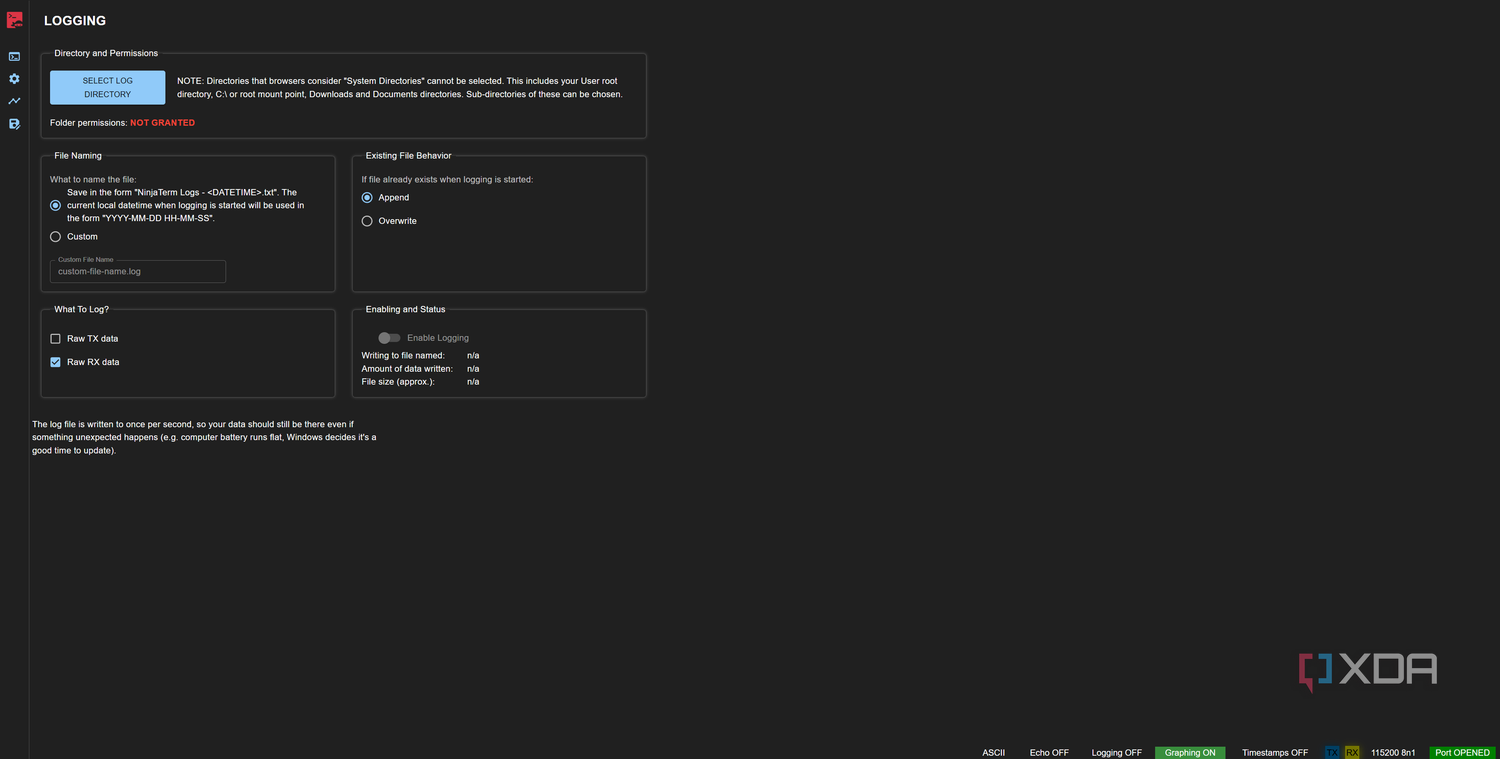
Task: Click the red NOT GRANTED permission text
Action: coord(162,123)
